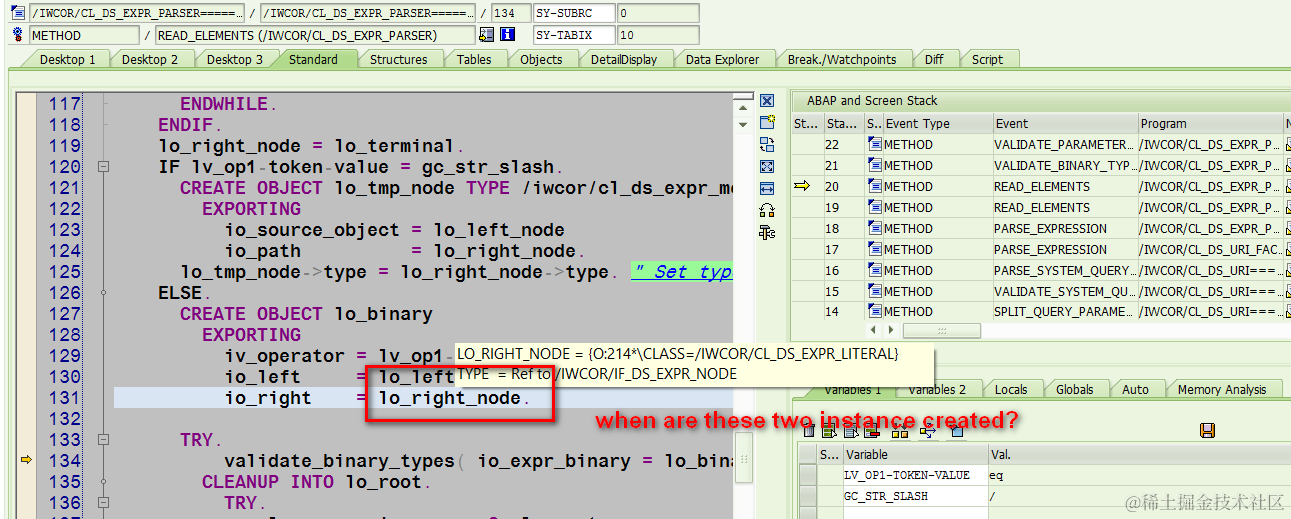Screen dimensions: 1291x519
Task: Click the source icon at header top-left
Action: click(x=18, y=13)
